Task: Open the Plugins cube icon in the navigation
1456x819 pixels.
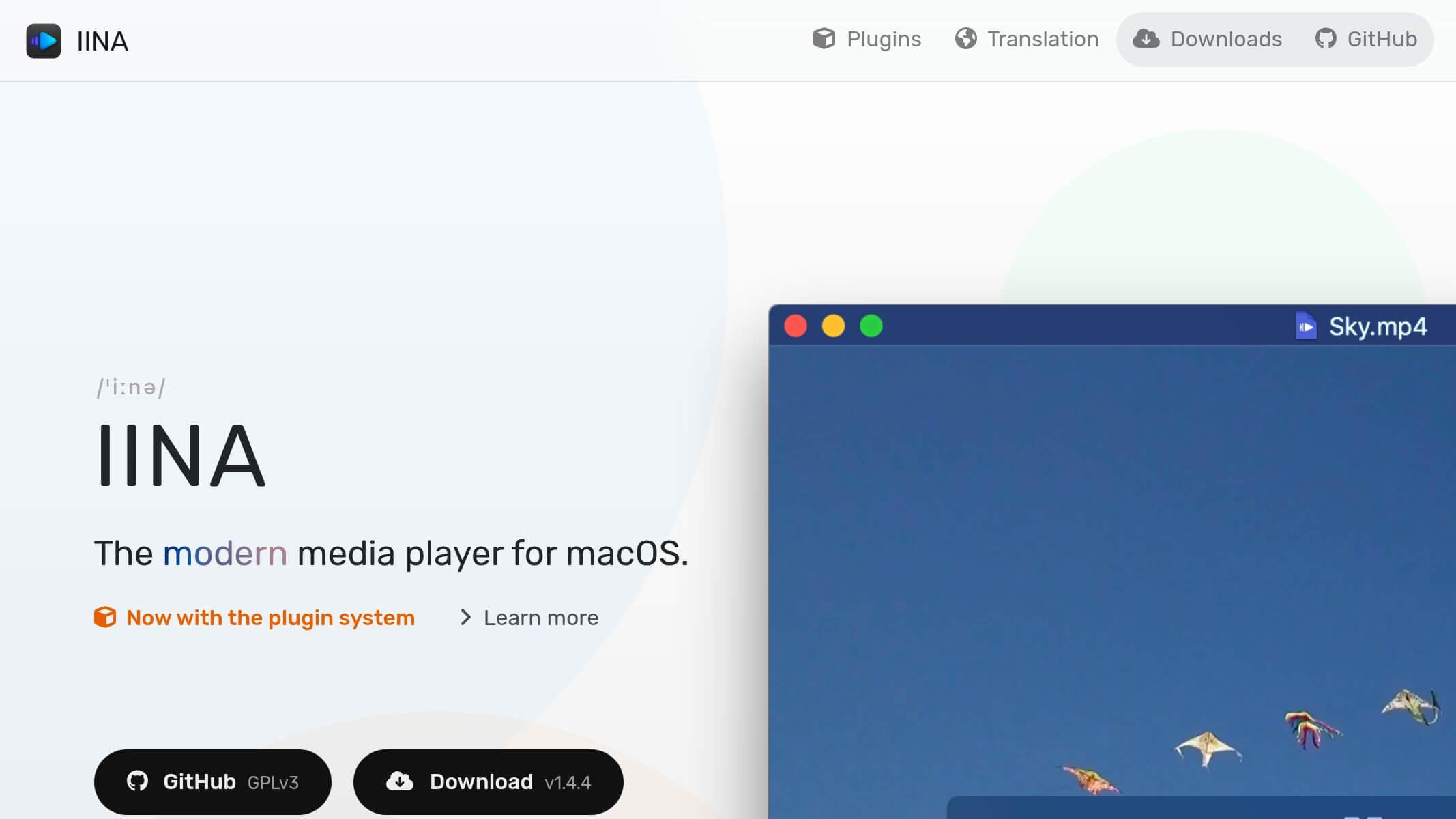Action: point(824,39)
